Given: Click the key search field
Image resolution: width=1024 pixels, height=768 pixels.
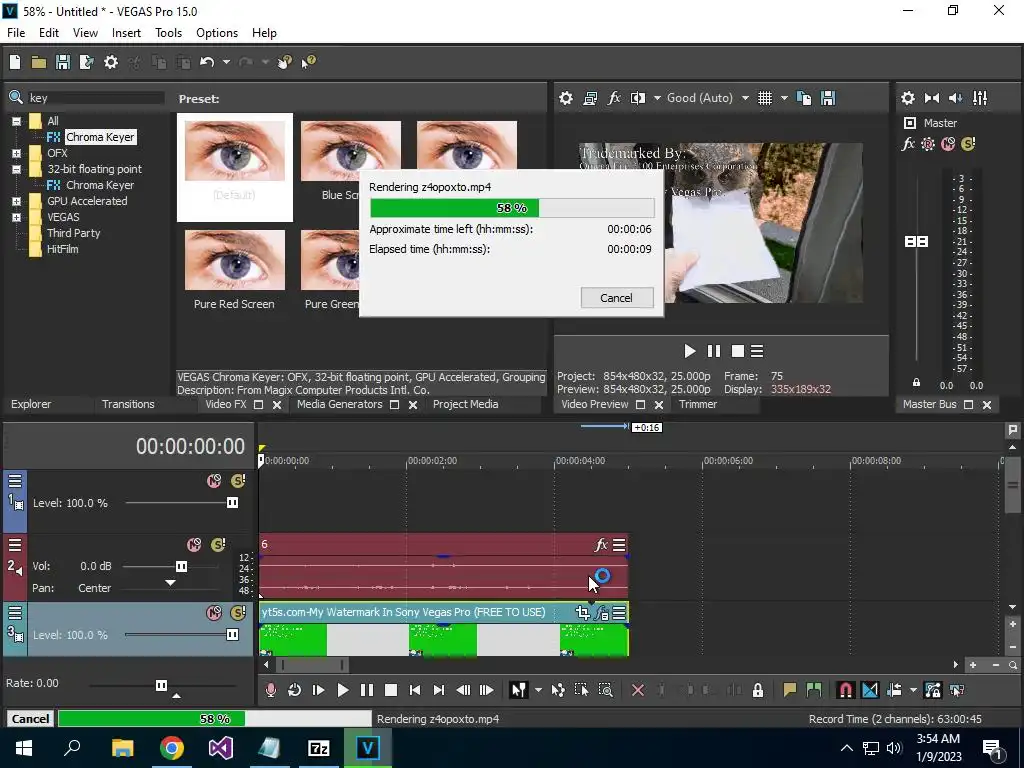Looking at the screenshot, I should click(x=95, y=98).
